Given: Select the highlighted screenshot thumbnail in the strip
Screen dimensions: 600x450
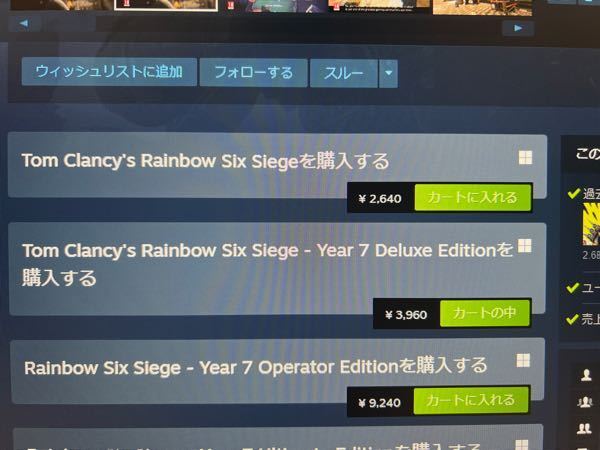Looking at the screenshot, I should (x=166, y=5).
